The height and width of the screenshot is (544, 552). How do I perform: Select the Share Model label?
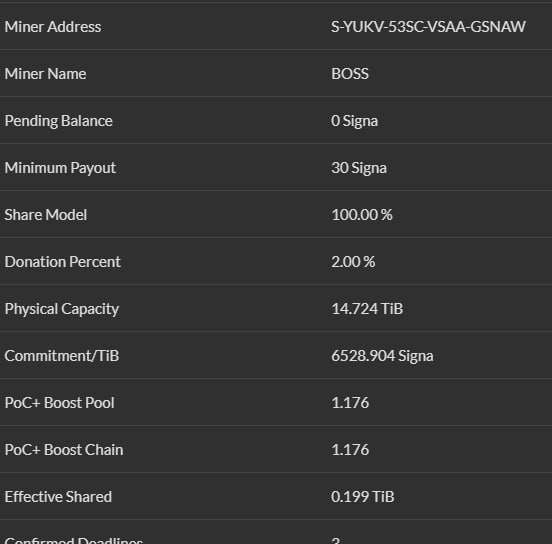pyautogui.click(x=46, y=215)
